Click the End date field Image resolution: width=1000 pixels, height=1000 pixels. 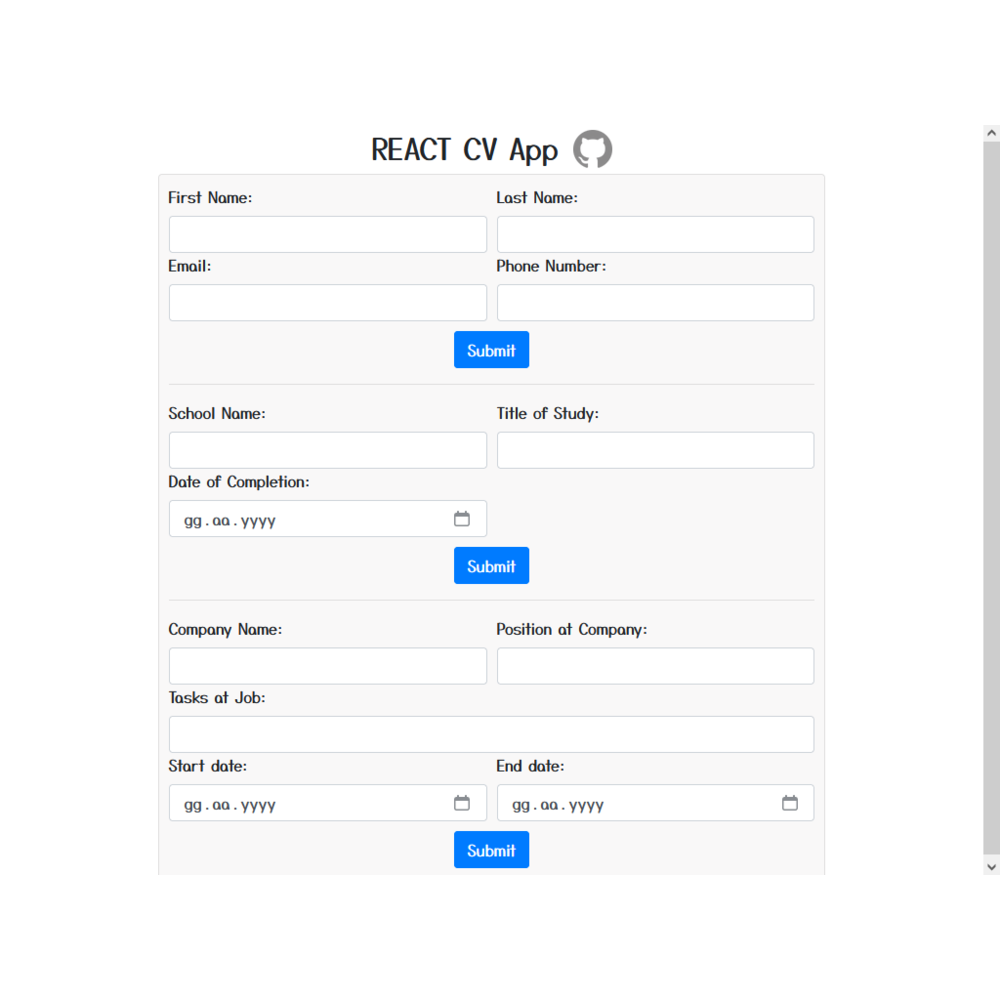click(x=656, y=803)
